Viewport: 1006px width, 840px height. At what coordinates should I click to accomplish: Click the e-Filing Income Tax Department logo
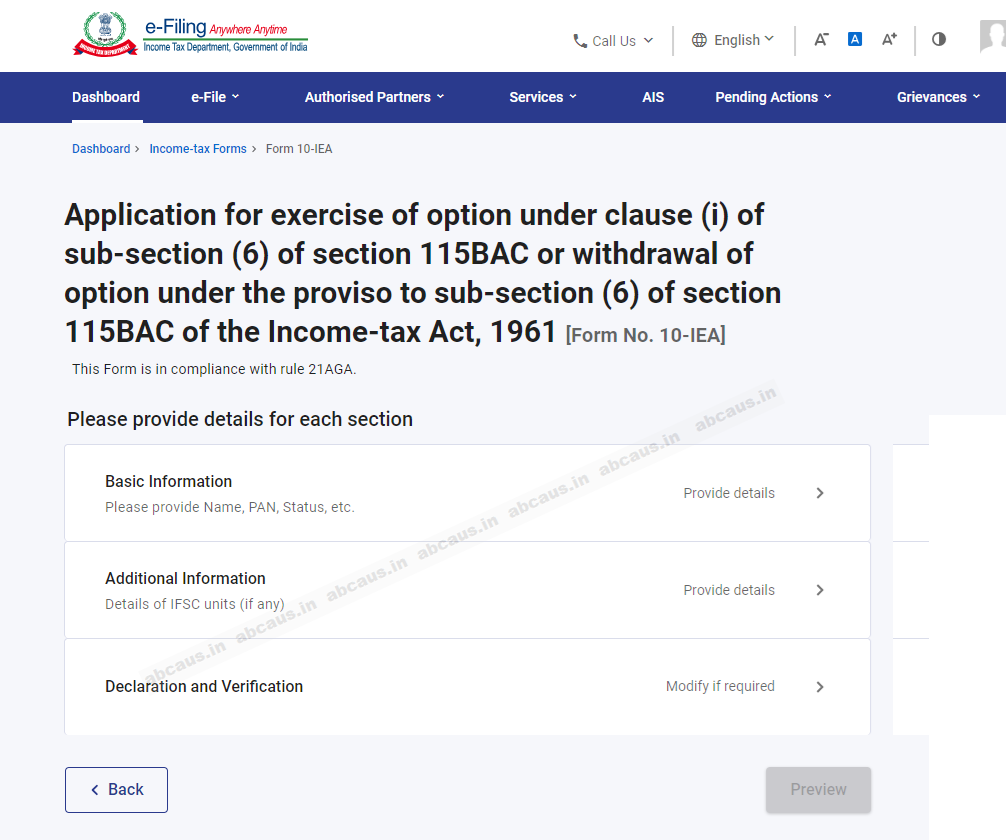click(x=190, y=34)
